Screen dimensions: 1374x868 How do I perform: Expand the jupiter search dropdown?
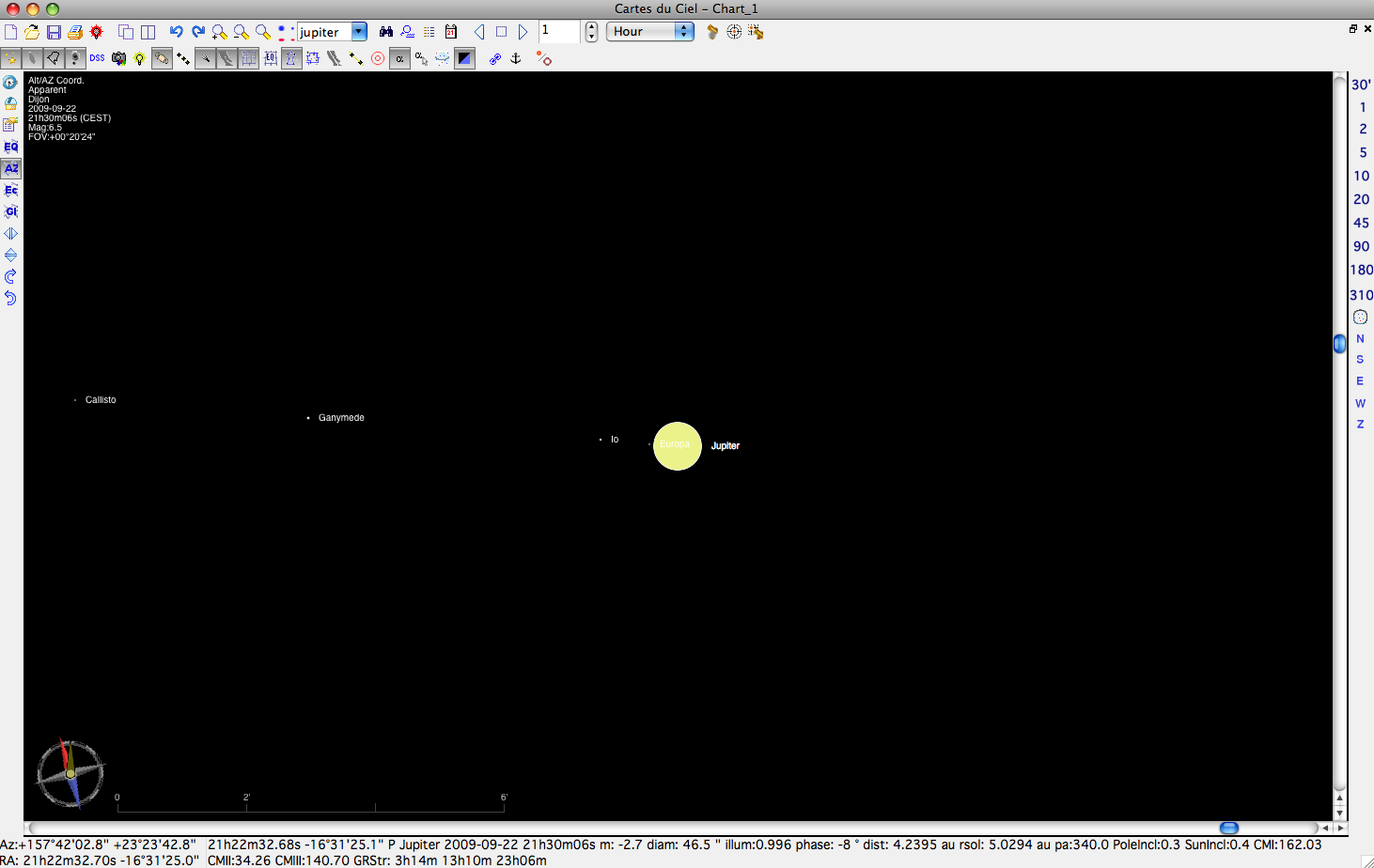[359, 32]
